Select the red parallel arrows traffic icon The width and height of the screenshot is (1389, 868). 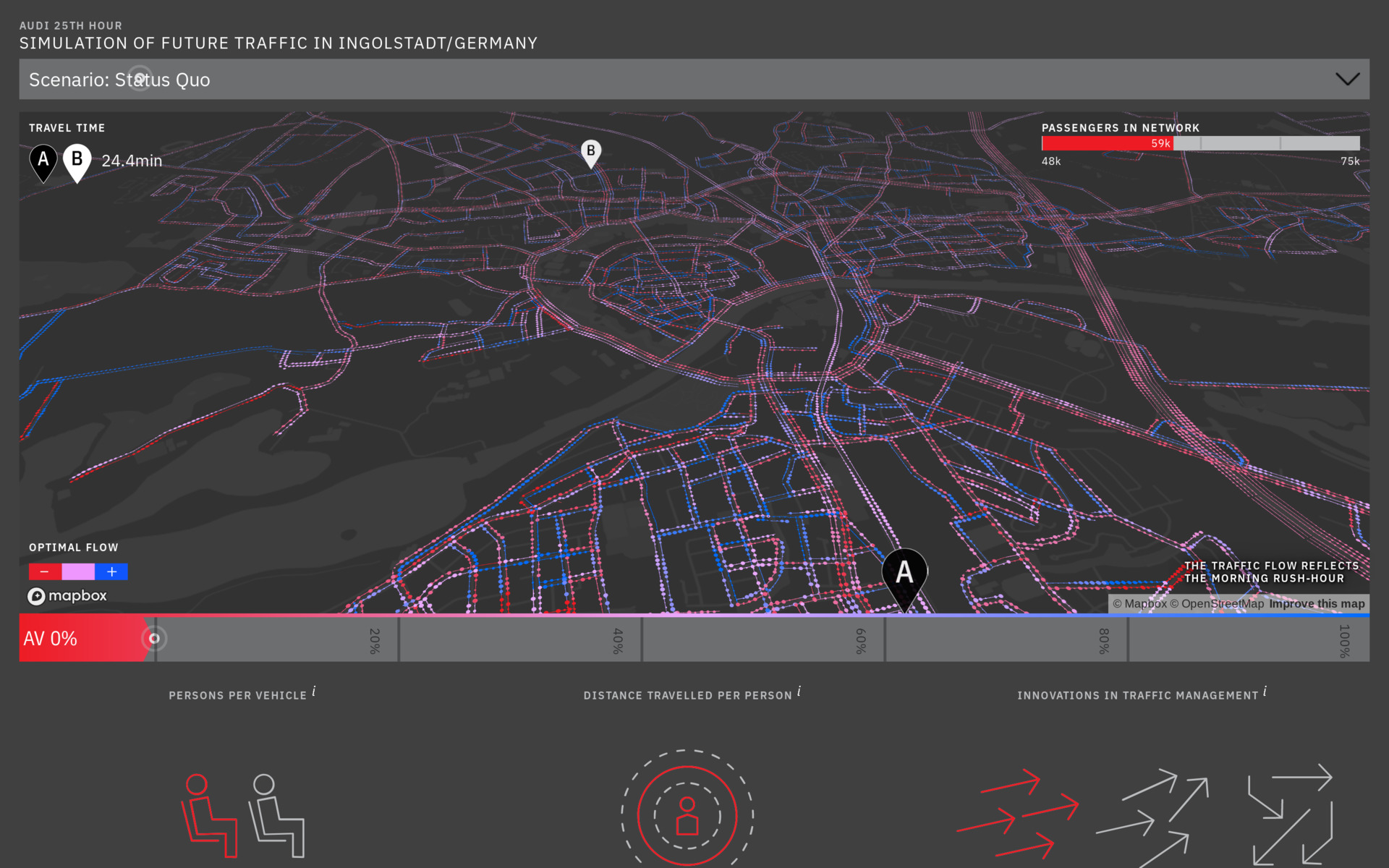click(x=1019, y=814)
